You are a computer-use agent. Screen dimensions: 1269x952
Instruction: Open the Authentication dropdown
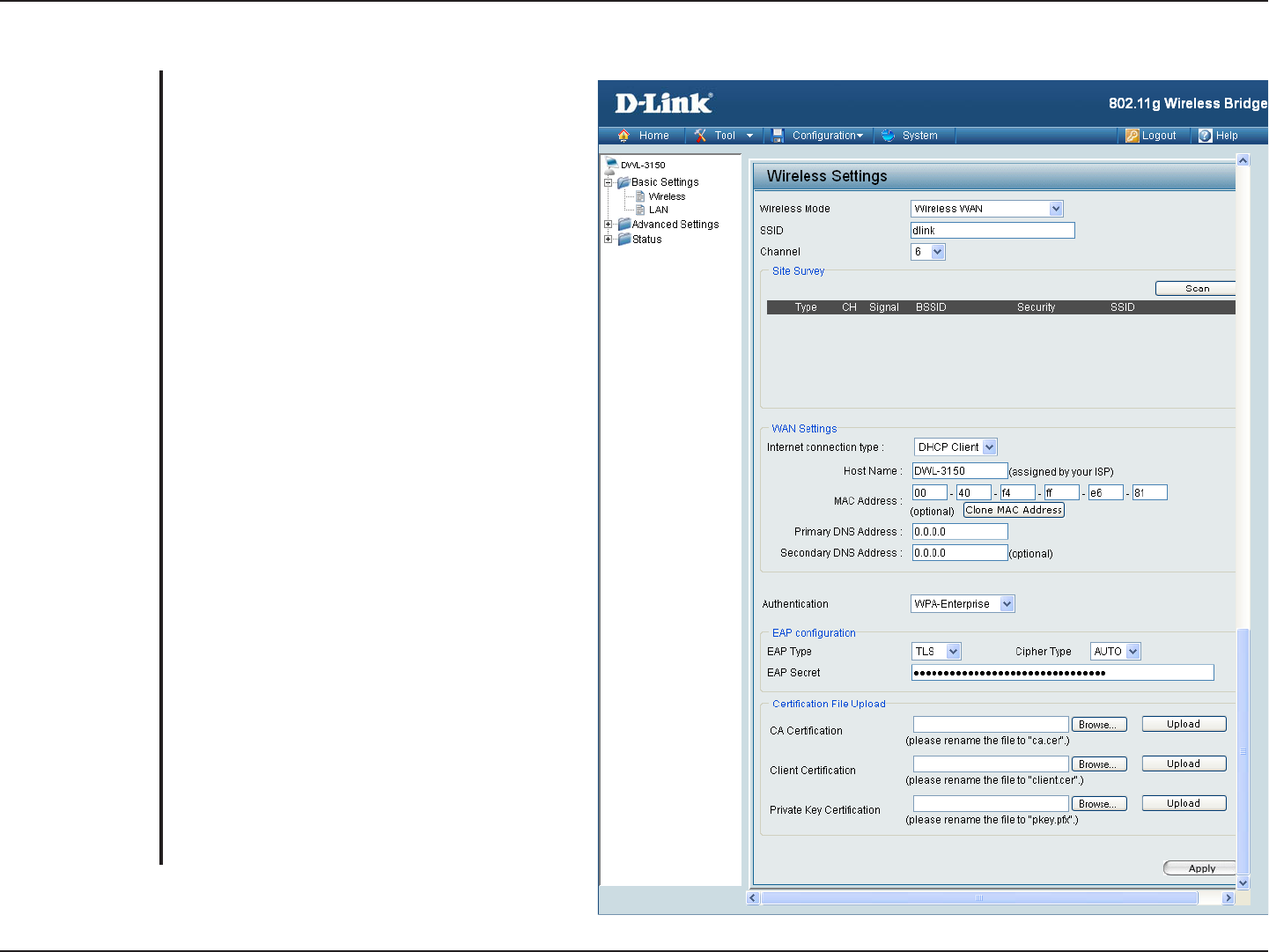tap(1007, 604)
